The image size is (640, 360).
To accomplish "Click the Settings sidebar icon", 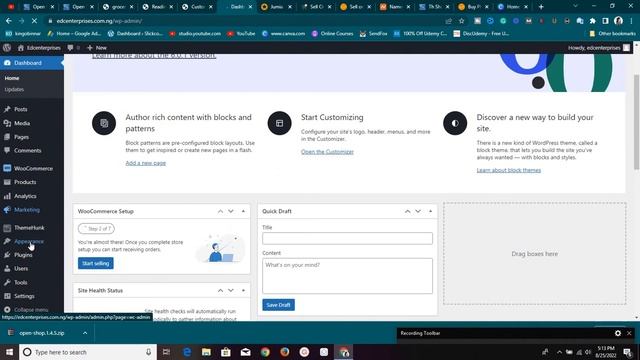I will click(x=7, y=296).
